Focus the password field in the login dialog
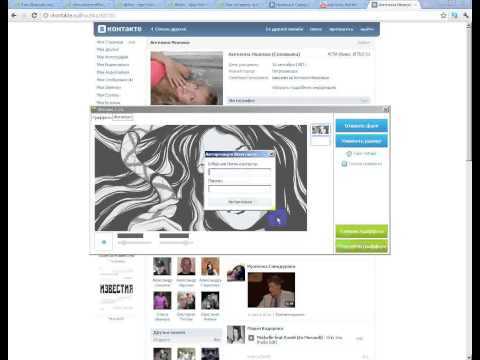Image resolution: width=480 pixels, height=360 pixels. click(x=240, y=188)
